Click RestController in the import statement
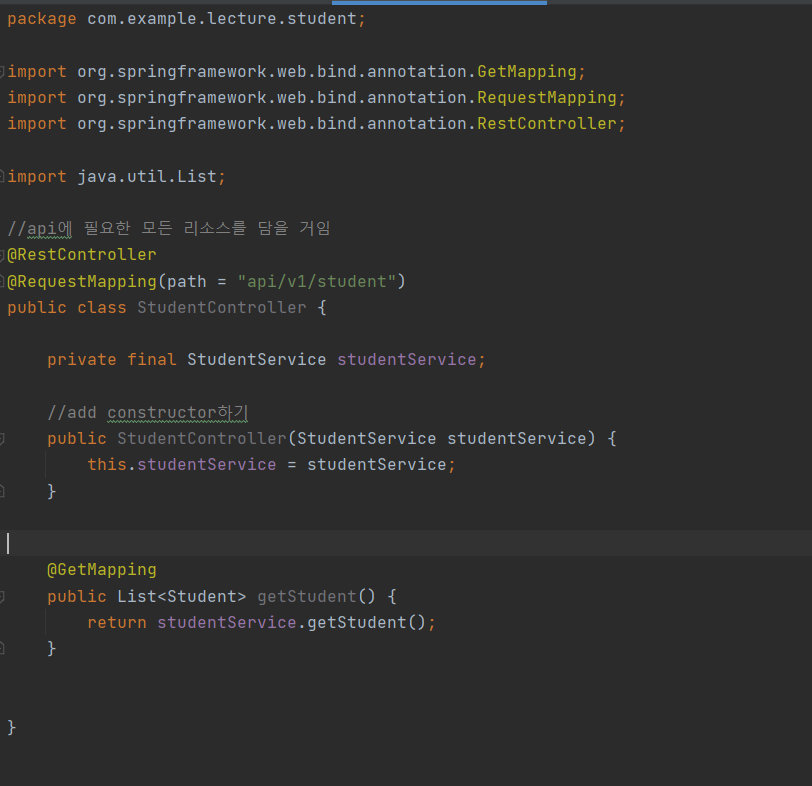The image size is (812, 786). (x=547, y=124)
